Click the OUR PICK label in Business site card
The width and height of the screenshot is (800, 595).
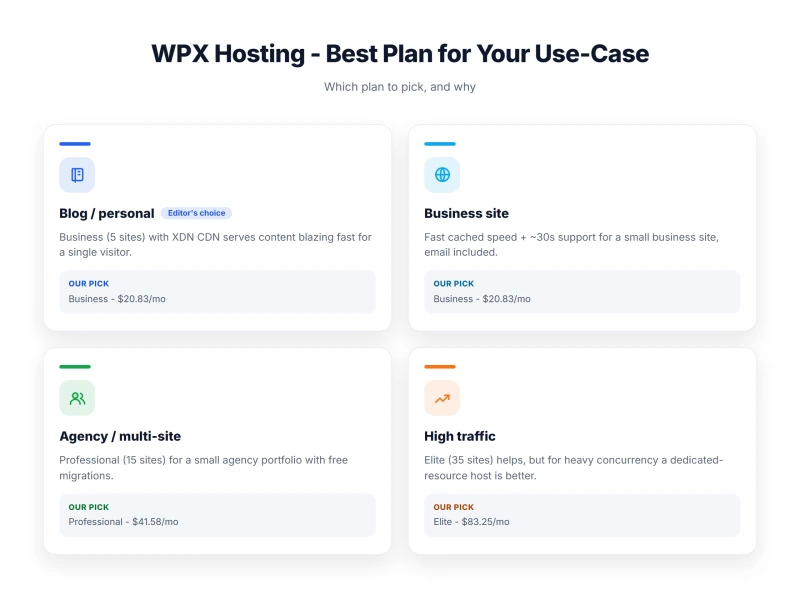(454, 283)
